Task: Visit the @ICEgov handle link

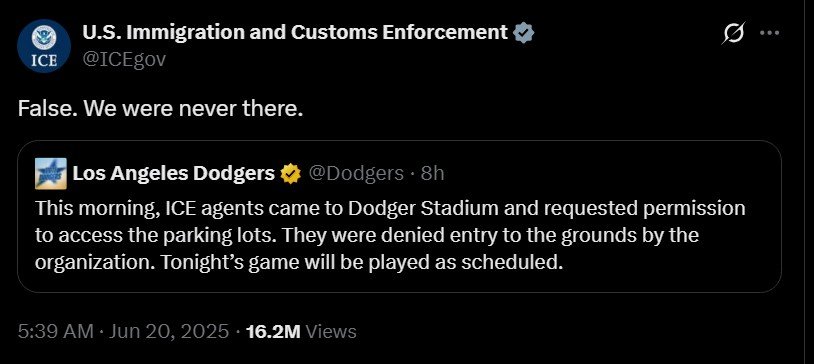Action: pyautogui.click(x=124, y=59)
